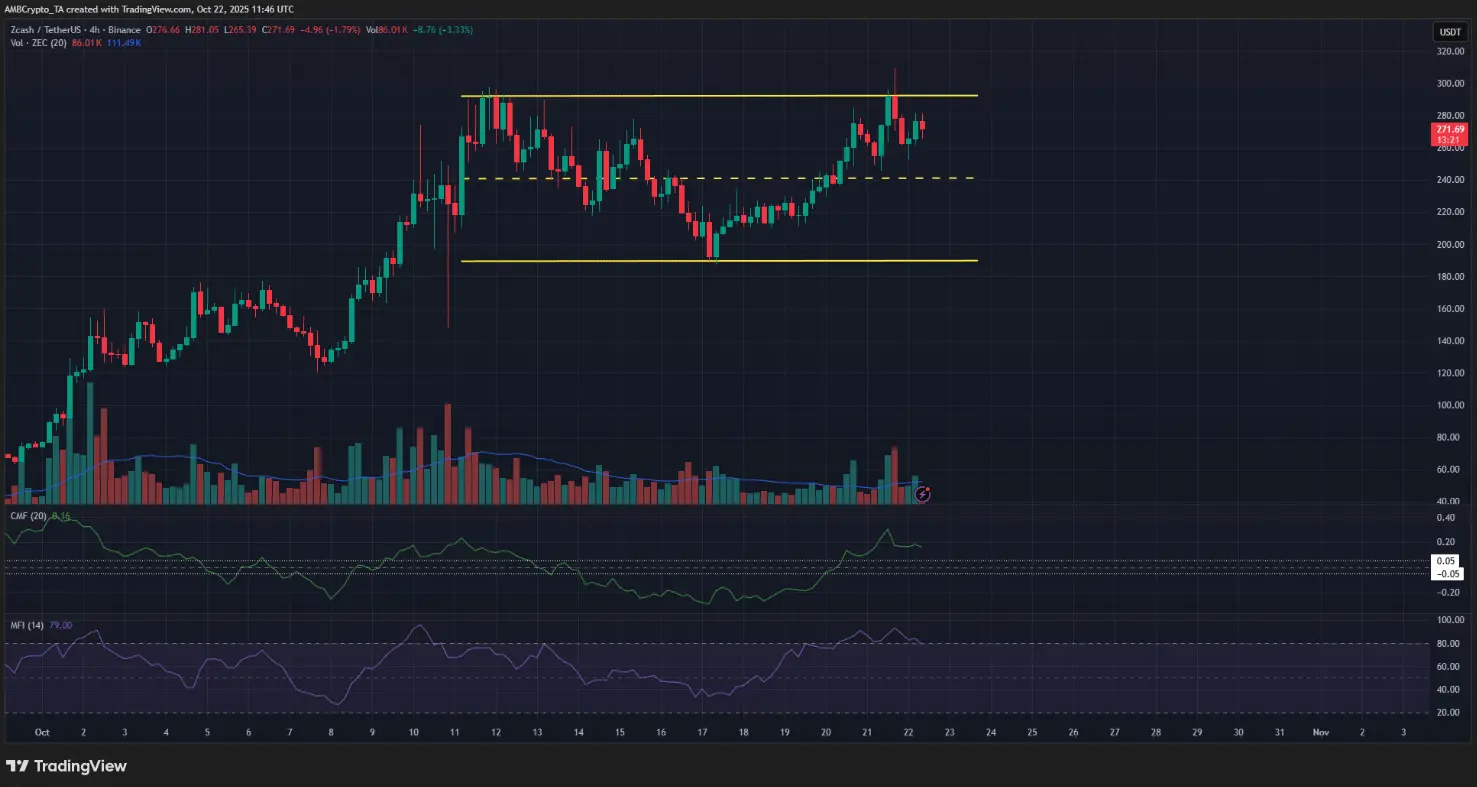
Task: Open the MFI (14) indicator label
Action: tap(26, 625)
